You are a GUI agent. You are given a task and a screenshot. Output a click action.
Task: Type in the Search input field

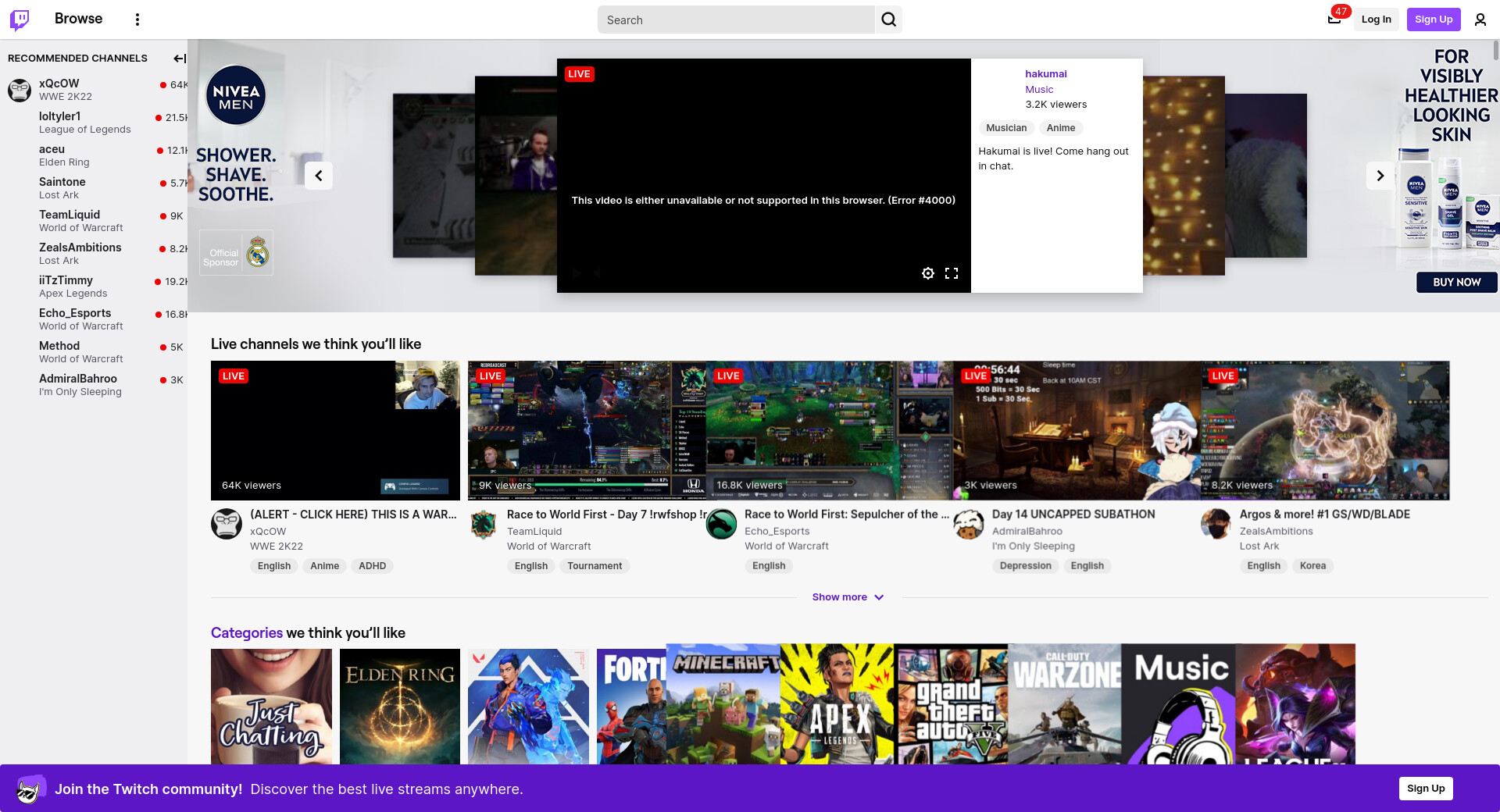pos(734,20)
